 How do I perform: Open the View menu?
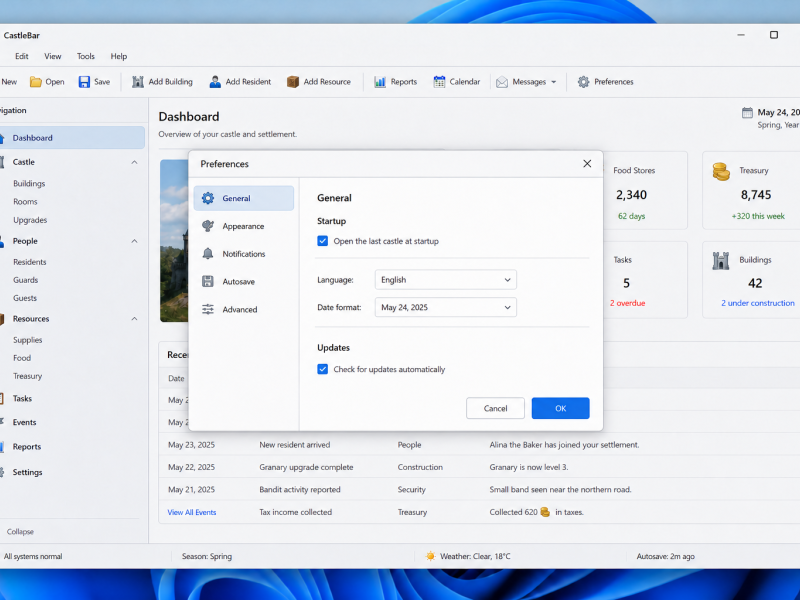click(x=53, y=56)
